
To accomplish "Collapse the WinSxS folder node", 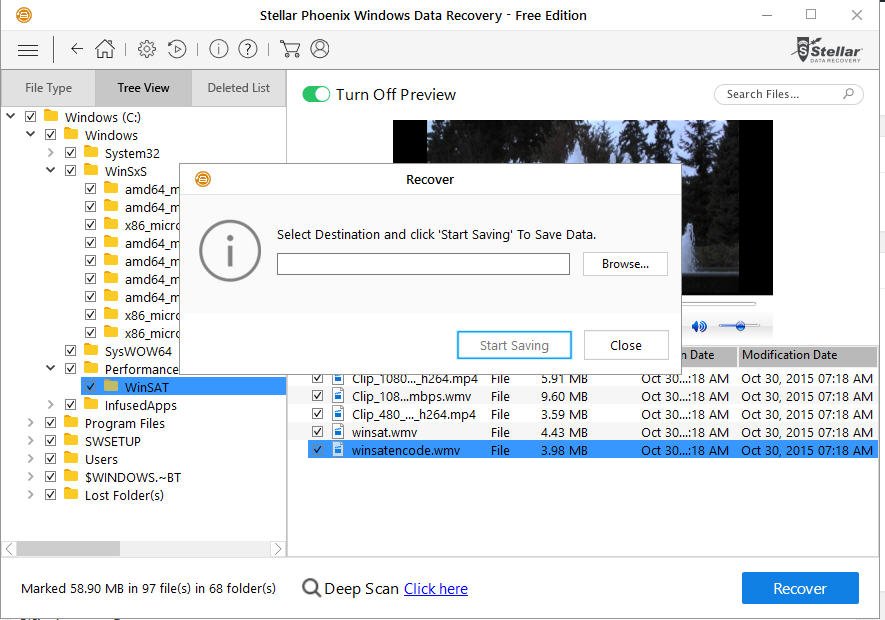I will click(50, 170).
